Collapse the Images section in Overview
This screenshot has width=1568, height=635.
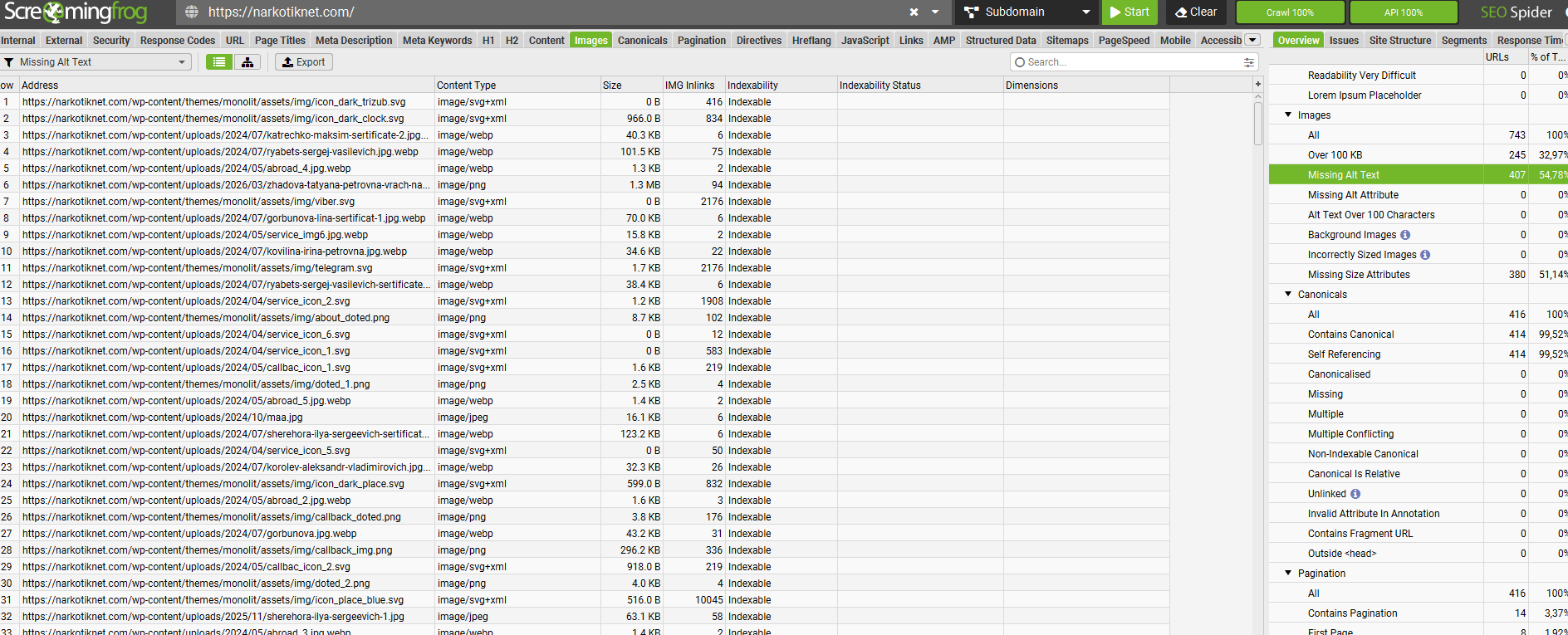tap(1288, 115)
